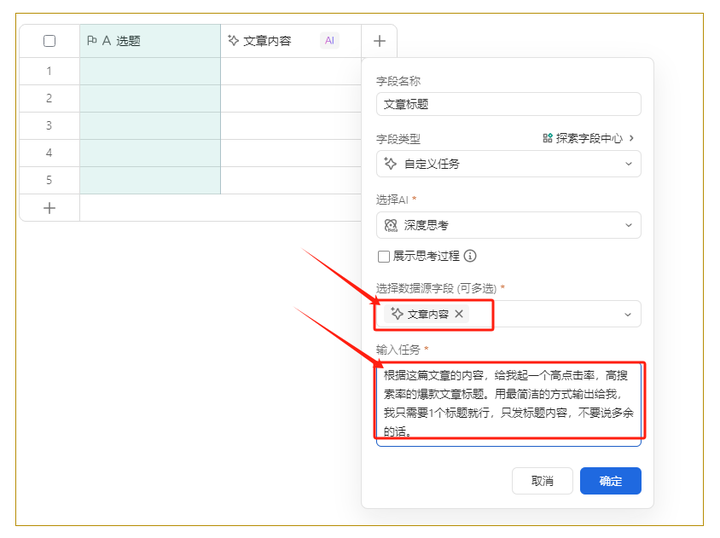Enable the 展示思考过程 checkbox
720x538 pixels.
[x=383, y=256]
